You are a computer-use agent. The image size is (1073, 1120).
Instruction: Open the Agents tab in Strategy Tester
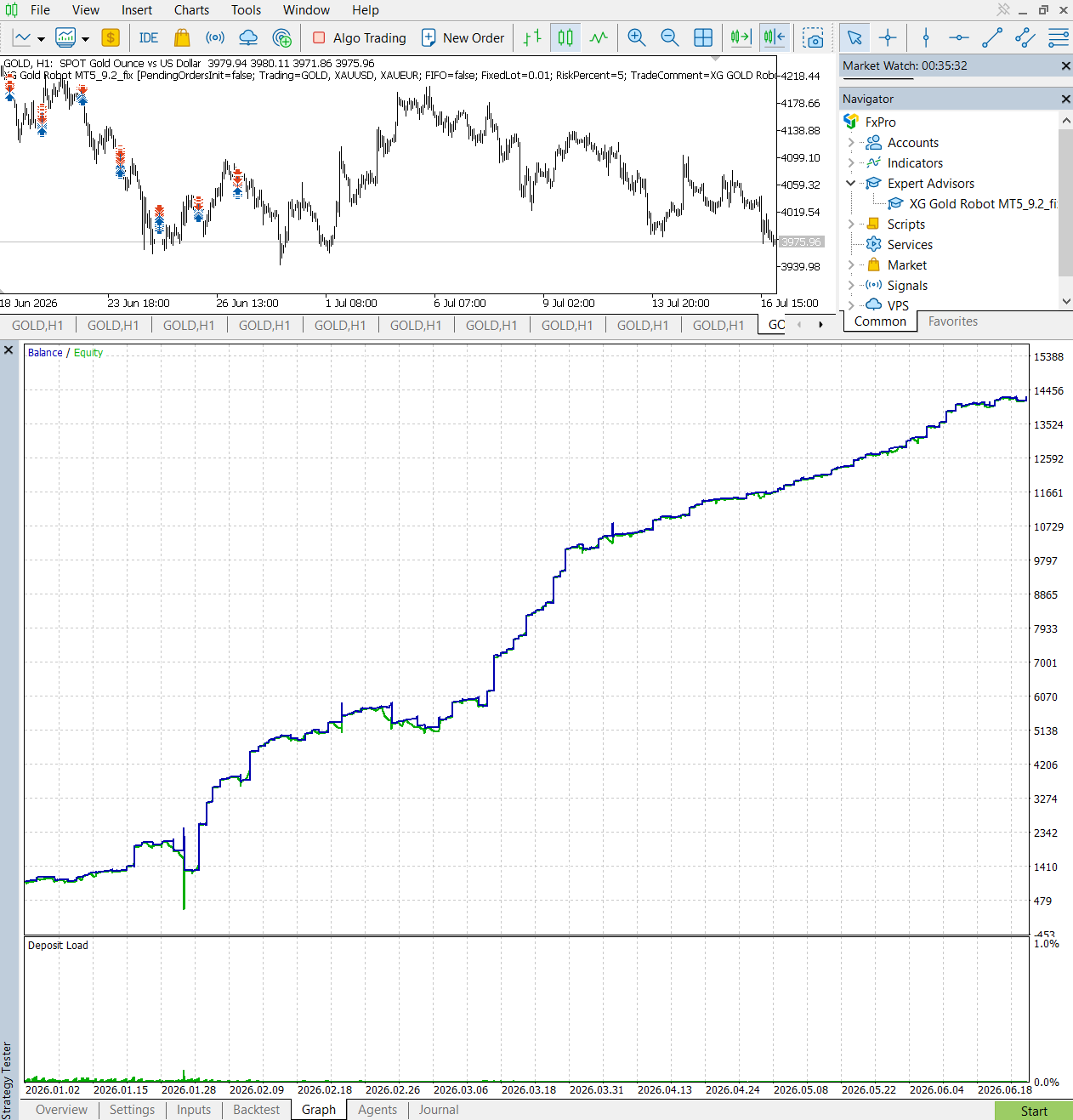(x=378, y=1110)
